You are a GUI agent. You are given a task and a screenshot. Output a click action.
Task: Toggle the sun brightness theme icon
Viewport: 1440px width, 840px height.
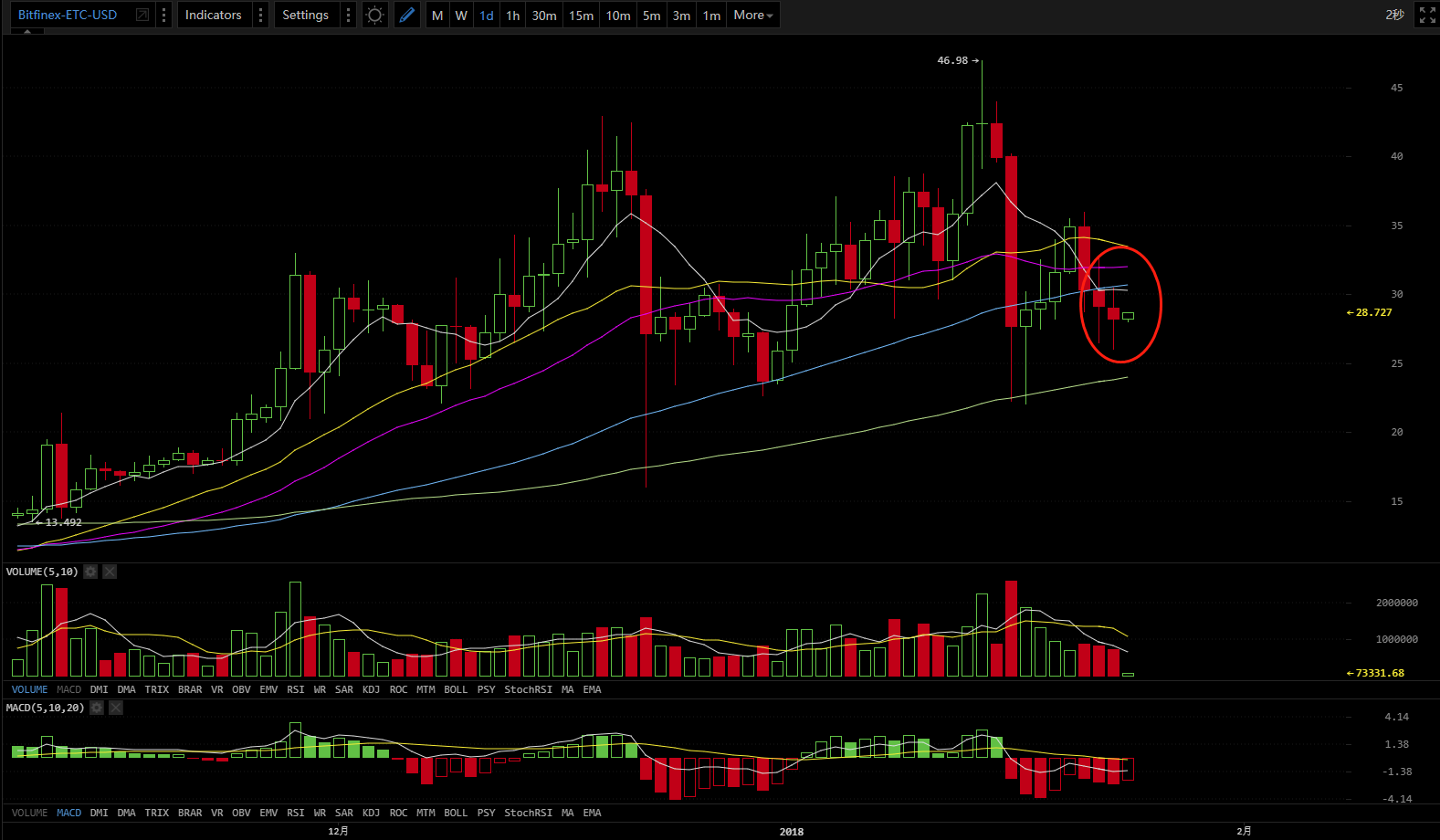[x=374, y=16]
